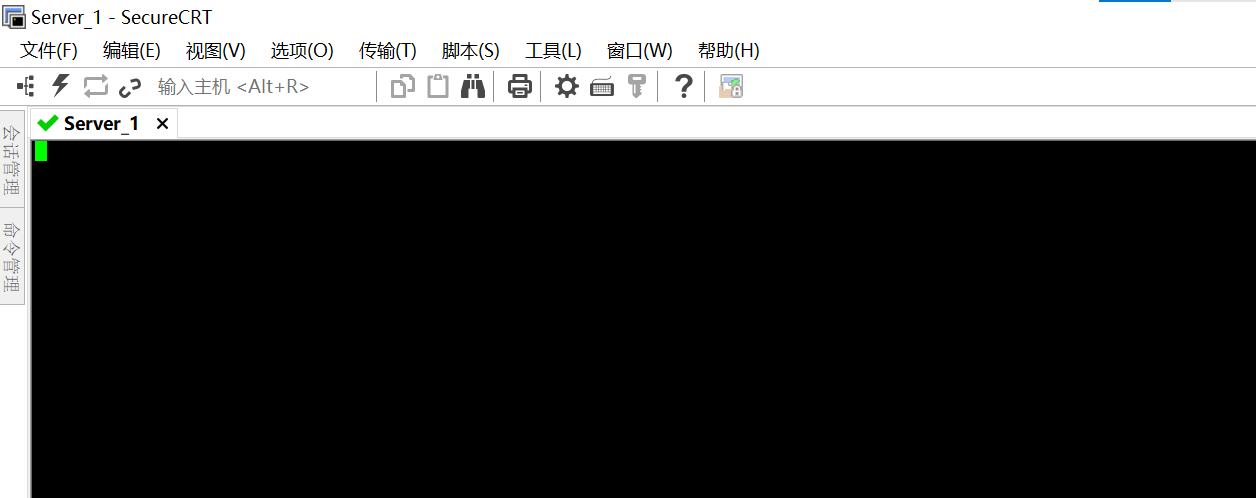Click the Copy toolbar icon
This screenshot has height=498, width=1256.
coord(402,87)
